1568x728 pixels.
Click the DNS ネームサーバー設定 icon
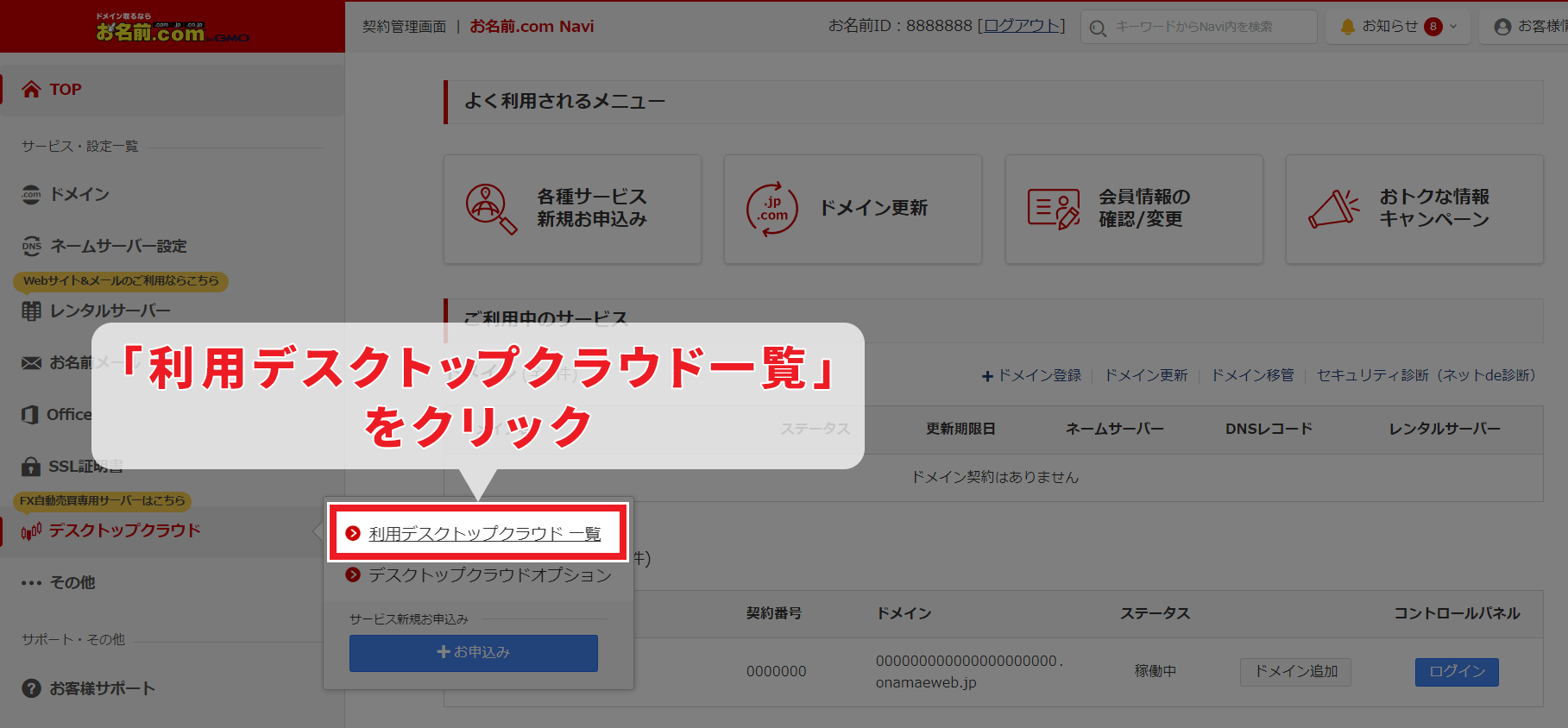pos(32,247)
